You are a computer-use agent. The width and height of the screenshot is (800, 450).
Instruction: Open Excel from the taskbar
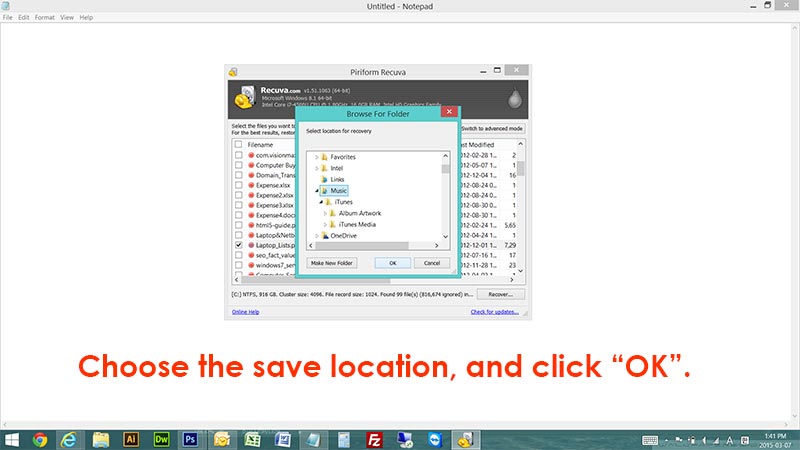point(252,440)
